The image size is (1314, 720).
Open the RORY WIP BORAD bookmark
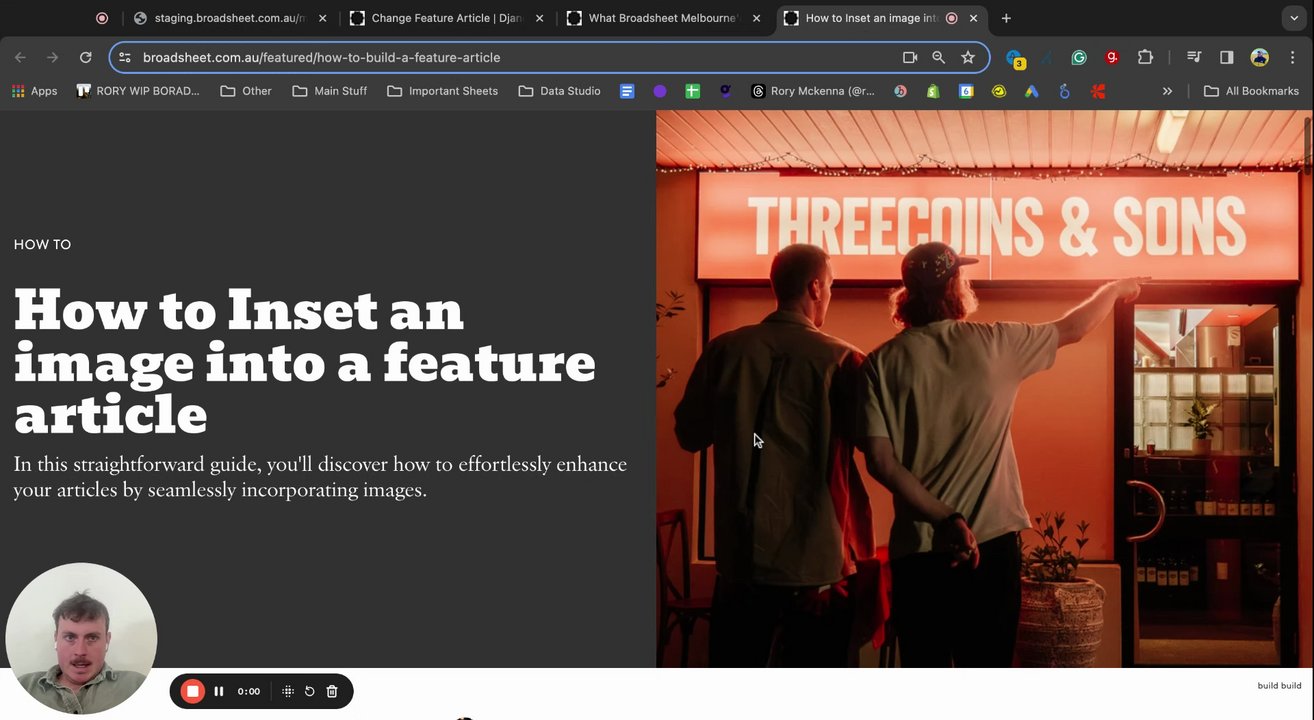point(138,91)
